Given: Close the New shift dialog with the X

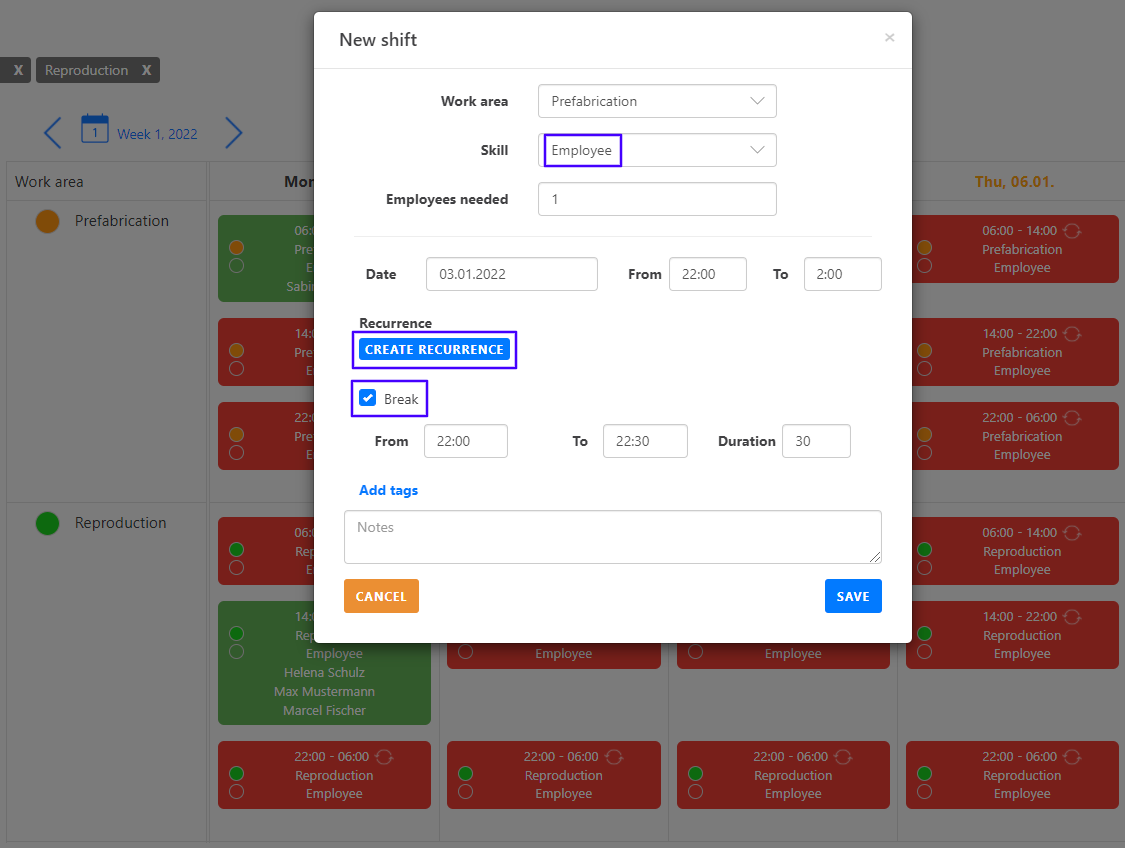Looking at the screenshot, I should coord(889,37).
